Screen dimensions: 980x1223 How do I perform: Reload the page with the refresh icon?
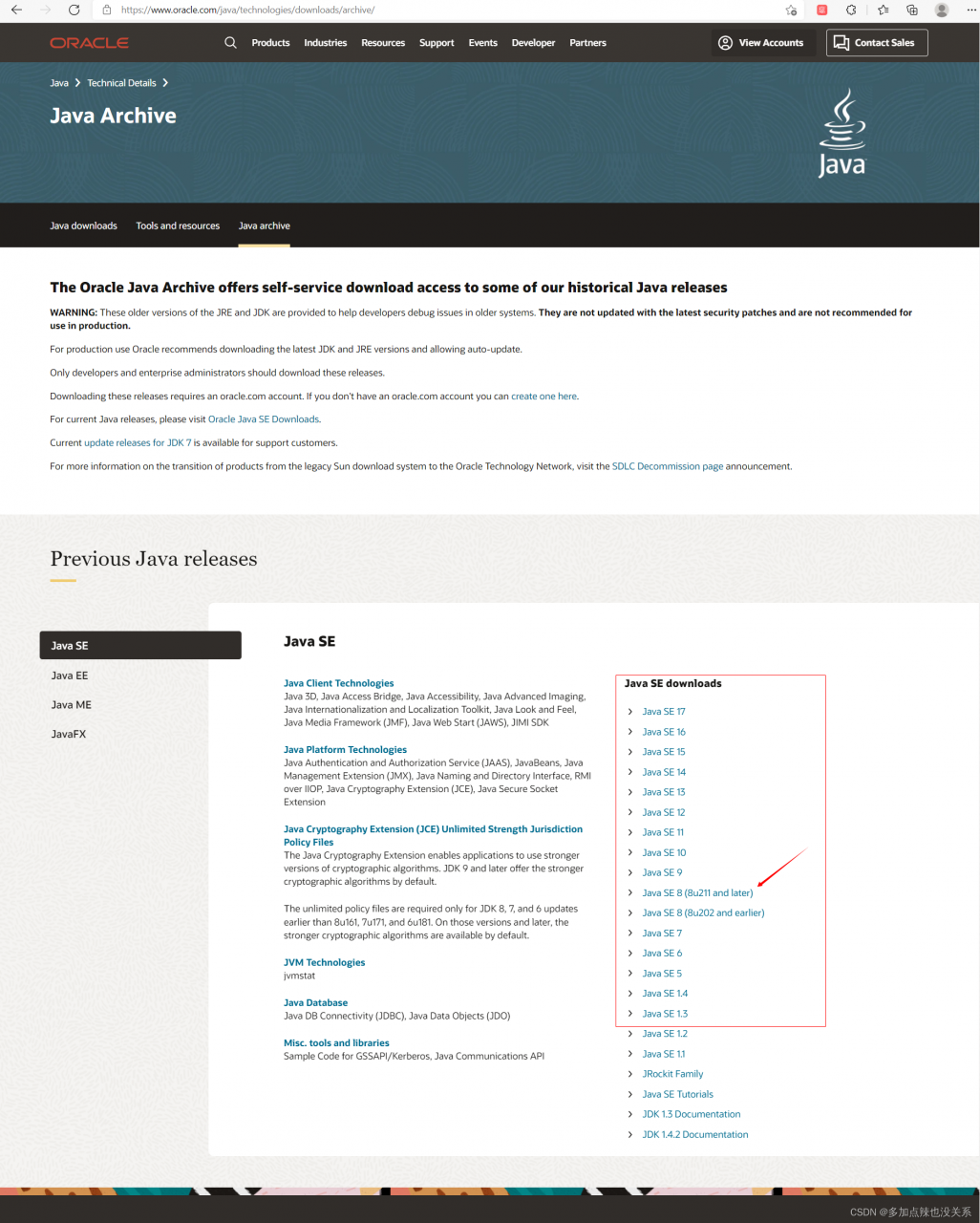coord(75,10)
